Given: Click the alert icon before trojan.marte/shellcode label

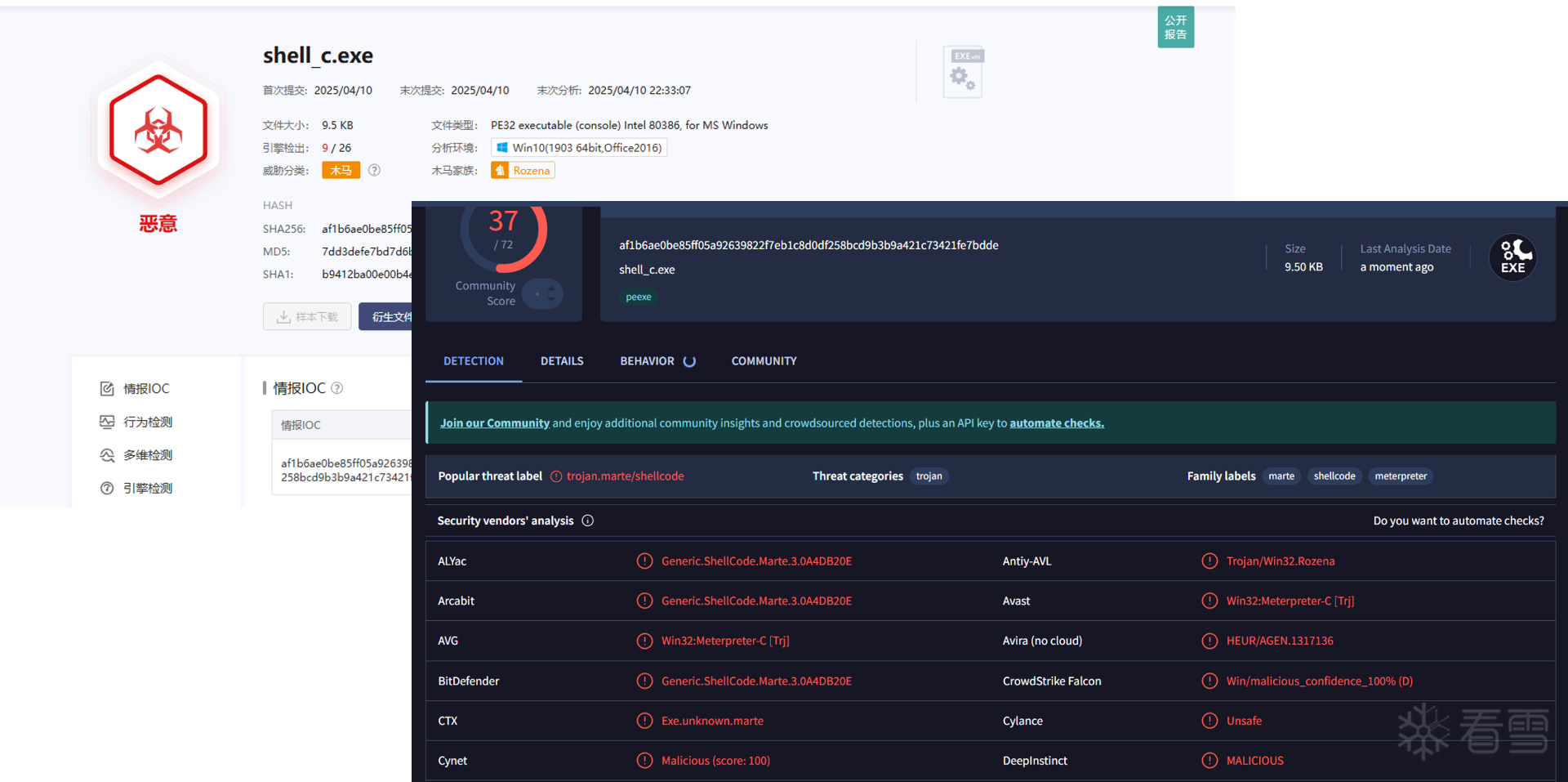Looking at the screenshot, I should click(556, 476).
